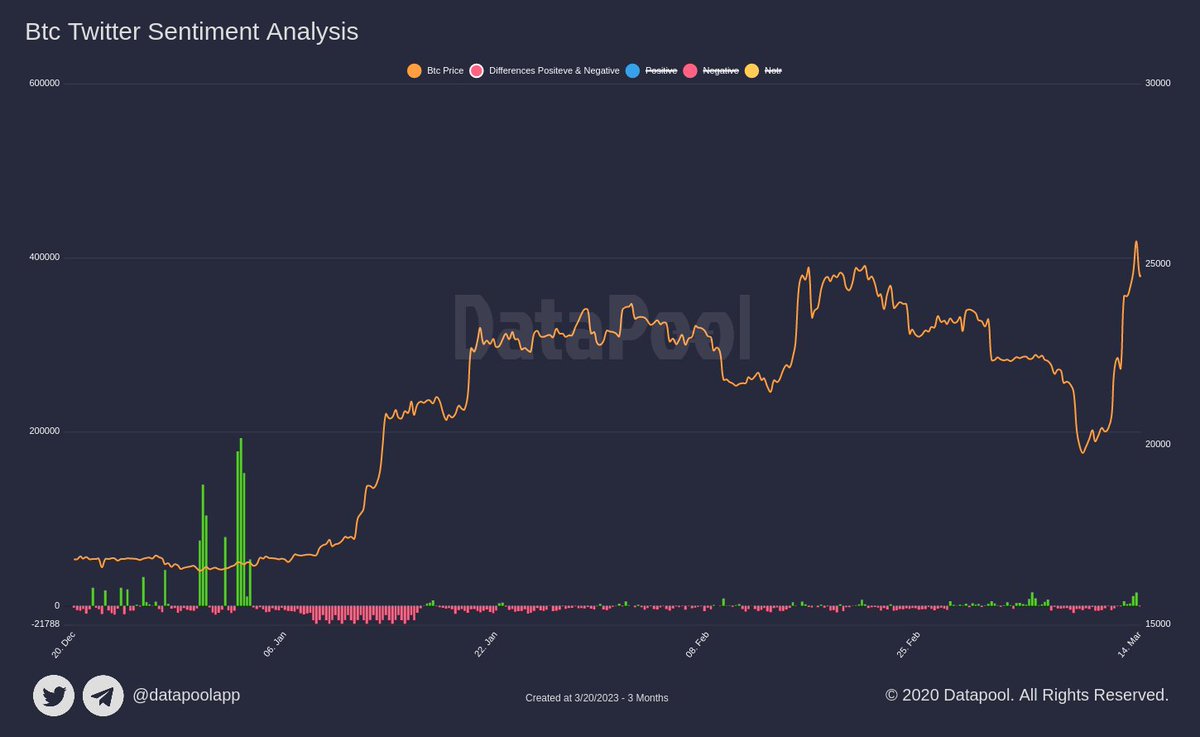The height and width of the screenshot is (737, 1200).
Task: Click the 08. Feb date label
Action: coord(697,645)
